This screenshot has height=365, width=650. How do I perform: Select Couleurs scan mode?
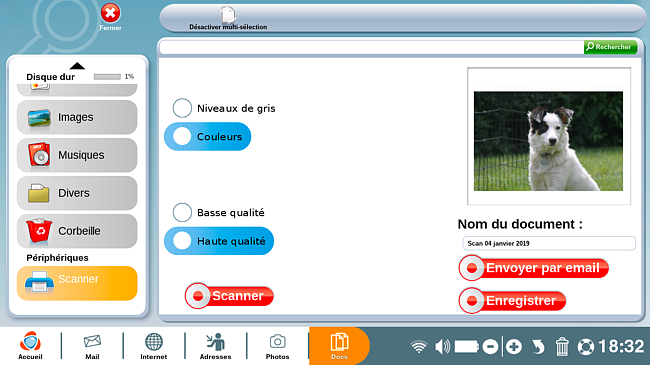pyautogui.click(x=208, y=136)
